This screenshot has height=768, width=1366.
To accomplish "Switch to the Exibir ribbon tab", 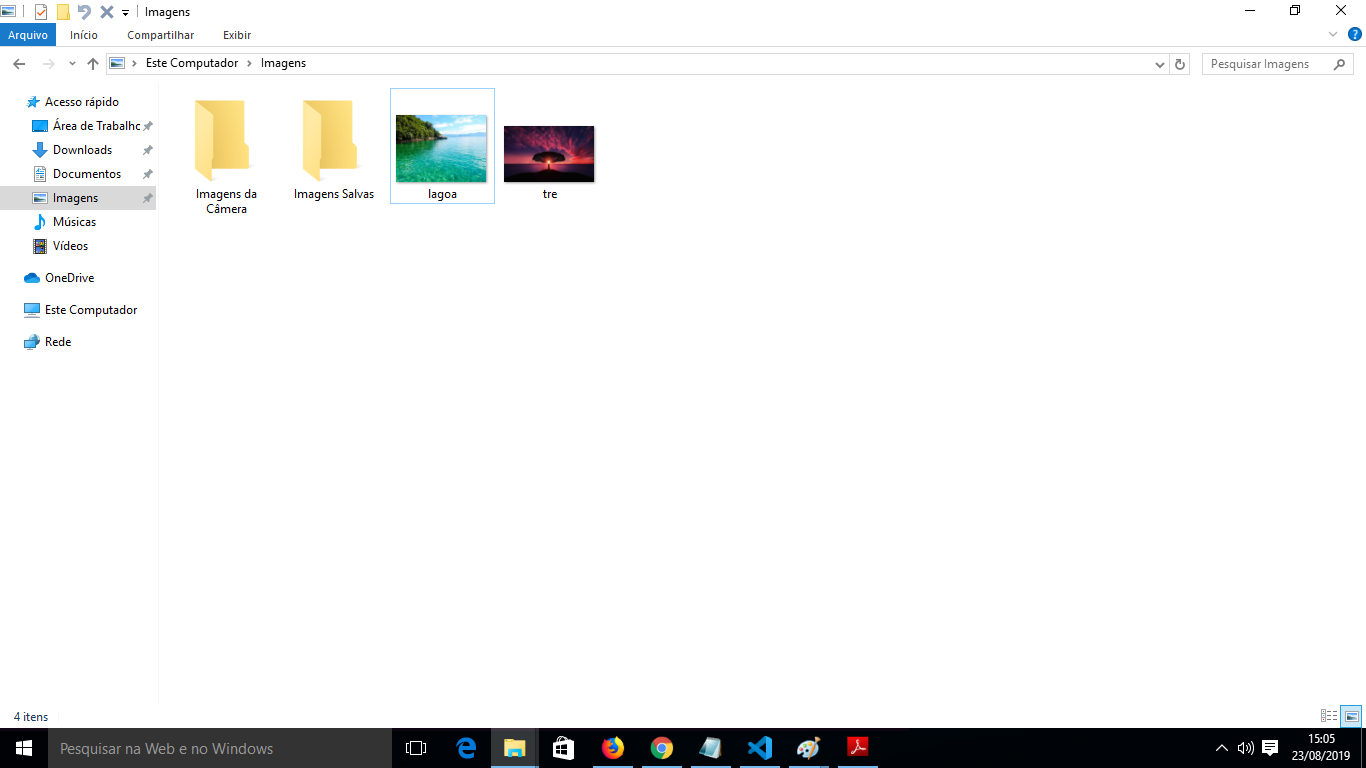I will pyautogui.click(x=237, y=35).
